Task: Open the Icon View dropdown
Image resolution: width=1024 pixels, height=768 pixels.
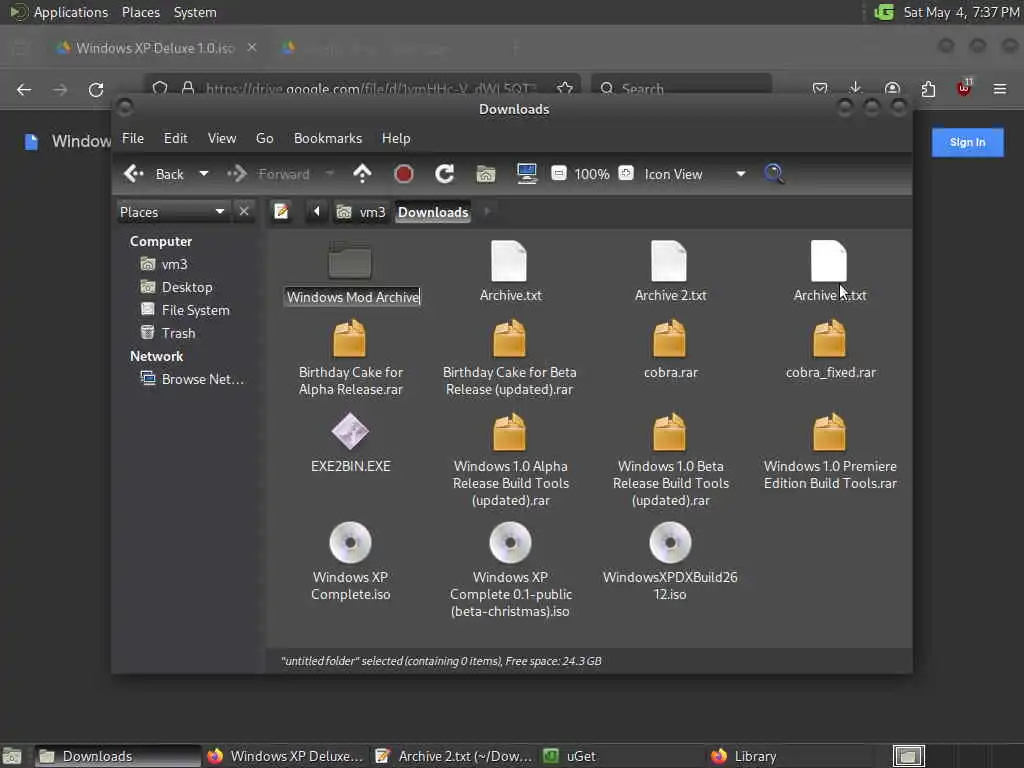Action: tap(696, 174)
